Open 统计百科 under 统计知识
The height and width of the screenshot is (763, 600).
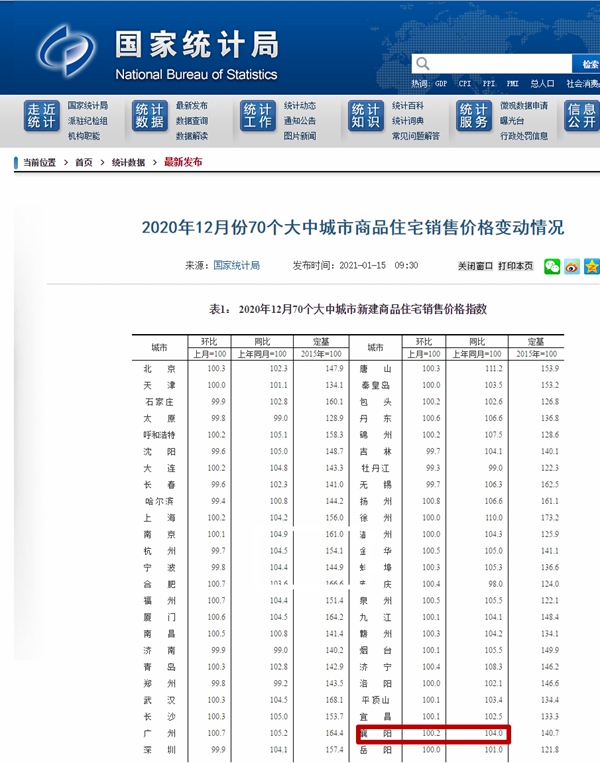click(x=408, y=105)
